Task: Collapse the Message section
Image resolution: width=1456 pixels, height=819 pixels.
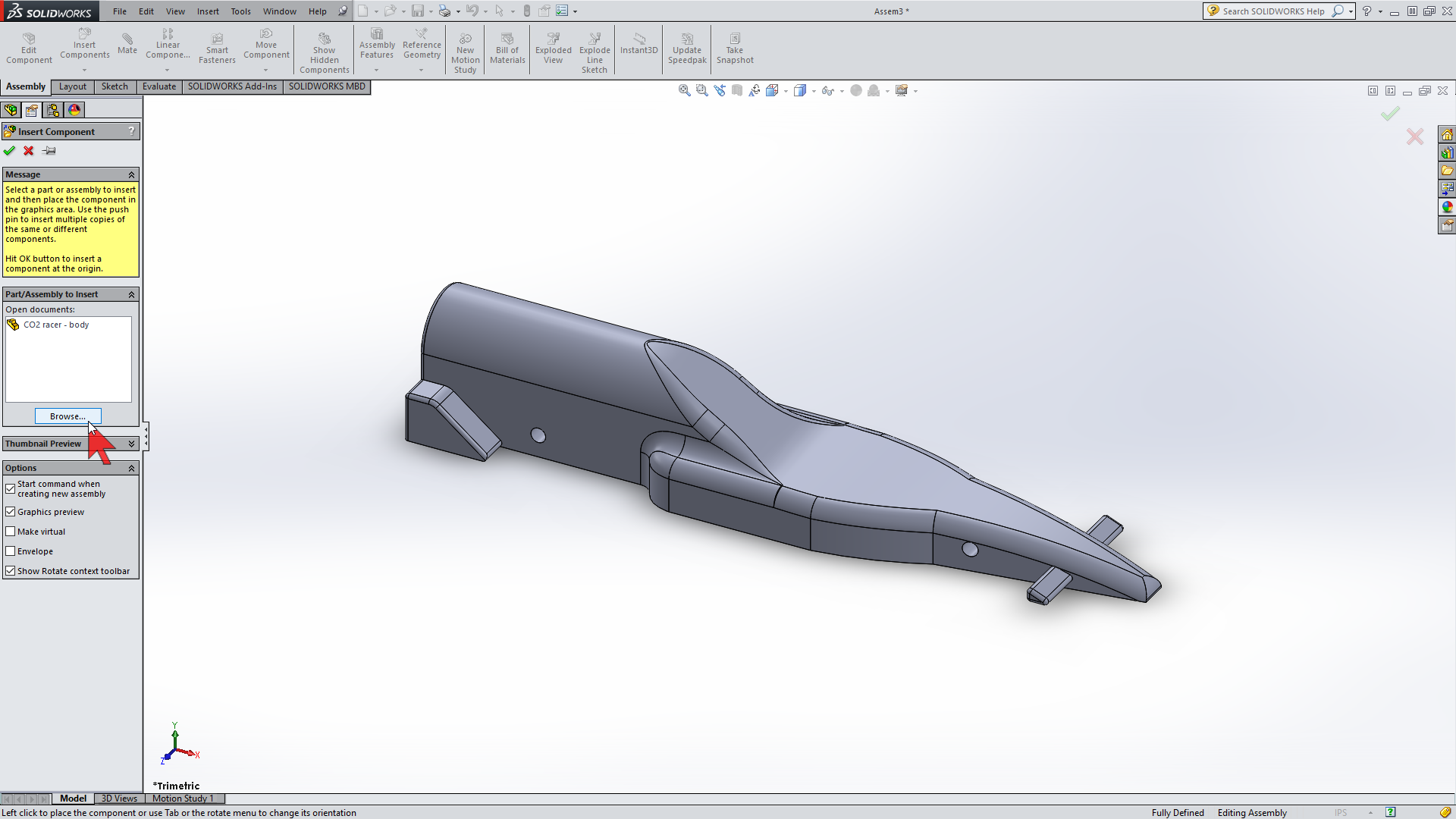Action: [x=131, y=174]
